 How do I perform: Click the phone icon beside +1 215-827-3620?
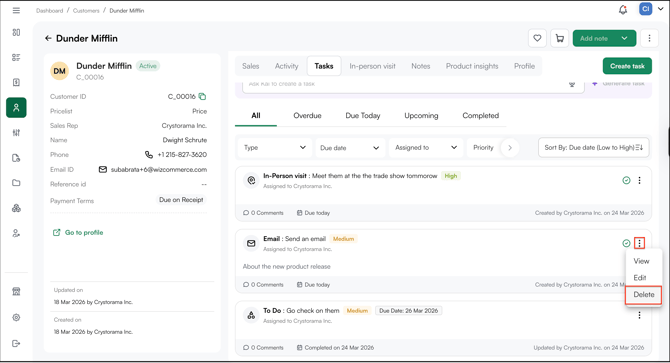coord(149,155)
